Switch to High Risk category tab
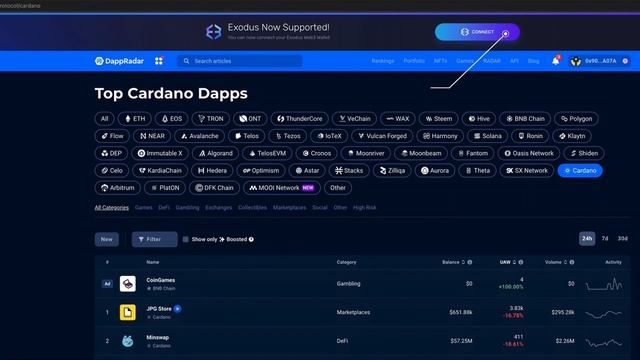The height and width of the screenshot is (360, 640). pyautogui.click(x=364, y=207)
